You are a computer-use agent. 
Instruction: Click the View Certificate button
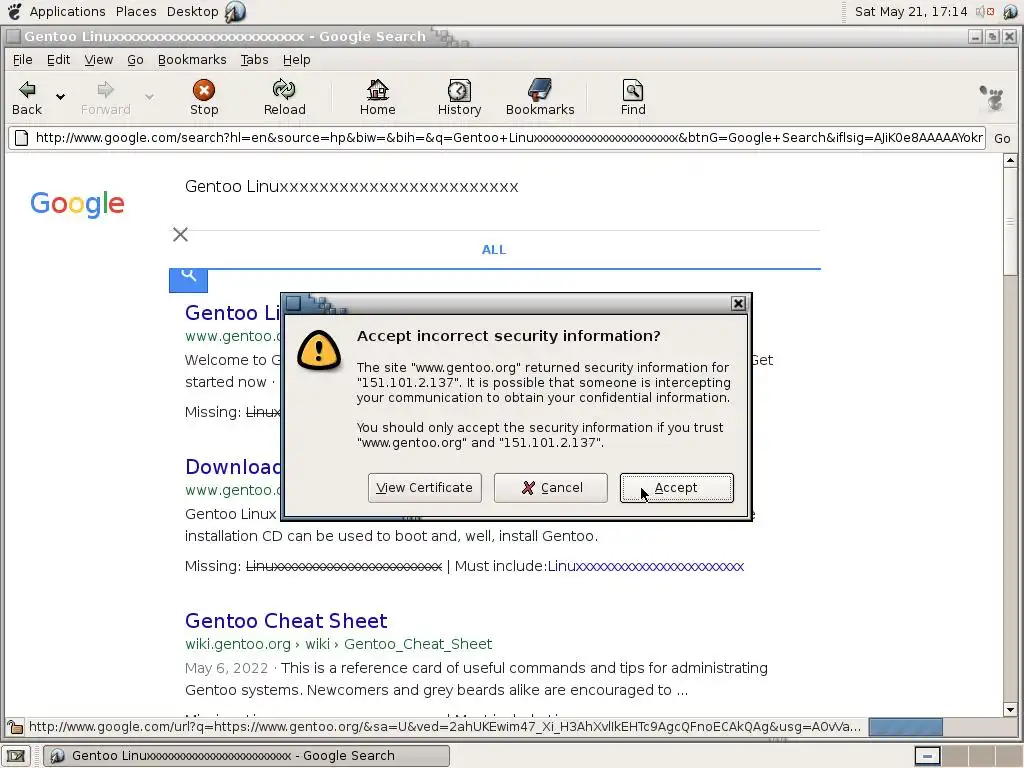coord(424,488)
